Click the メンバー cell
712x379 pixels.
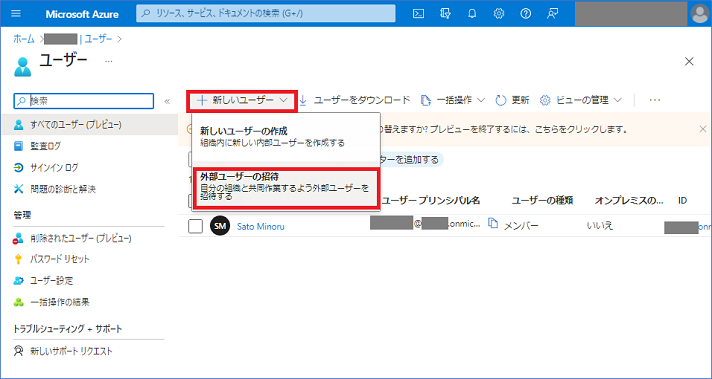pos(521,226)
